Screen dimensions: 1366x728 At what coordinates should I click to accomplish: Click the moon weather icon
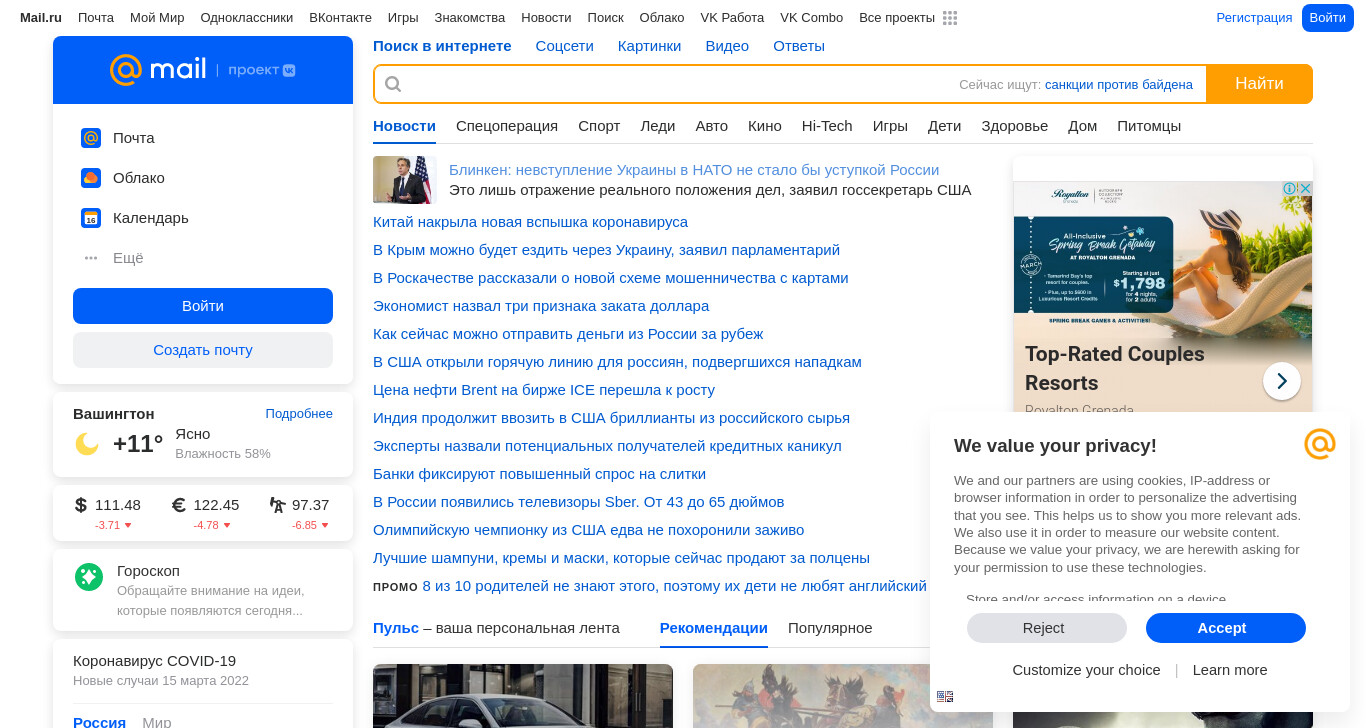[x=87, y=443]
